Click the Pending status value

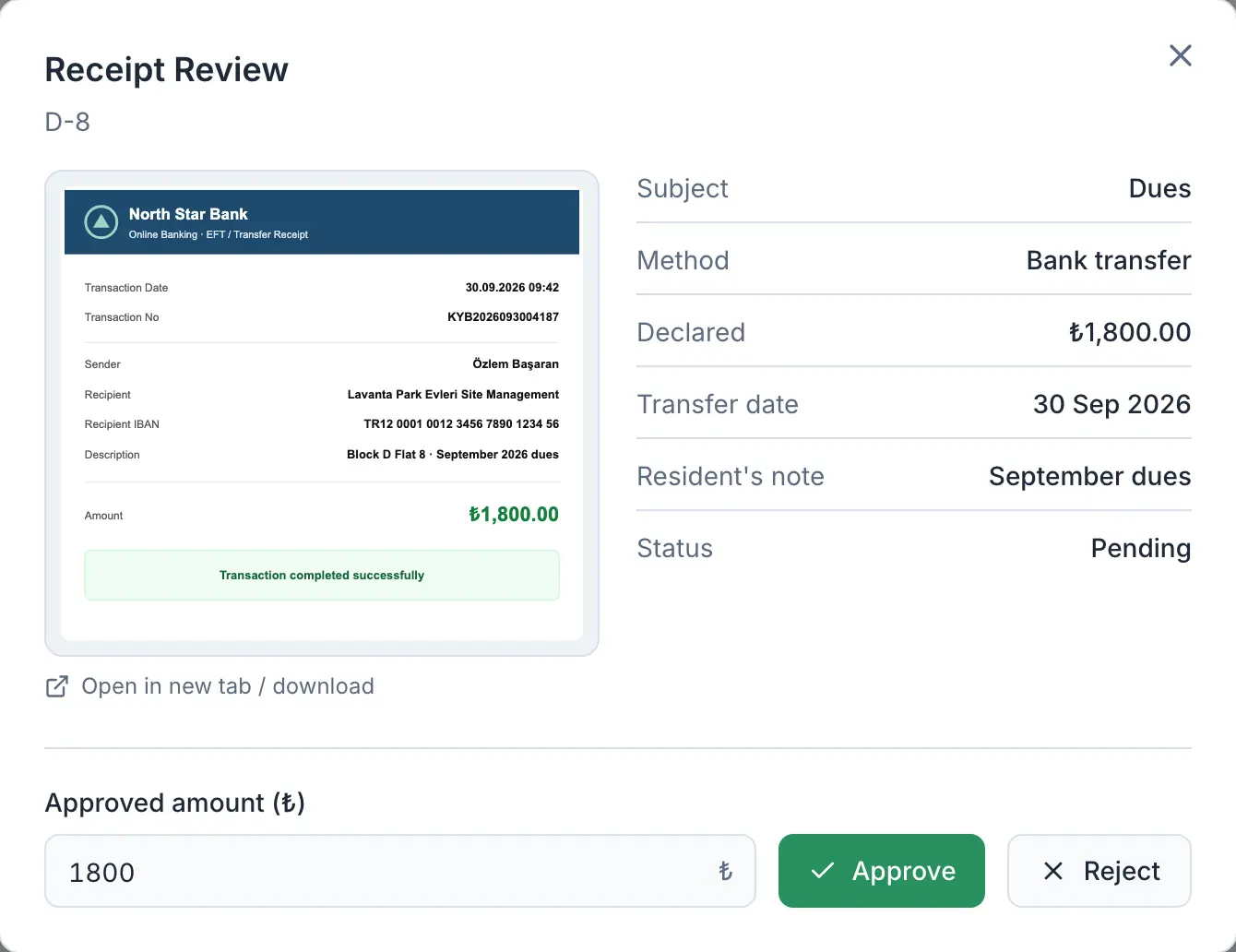point(1141,548)
